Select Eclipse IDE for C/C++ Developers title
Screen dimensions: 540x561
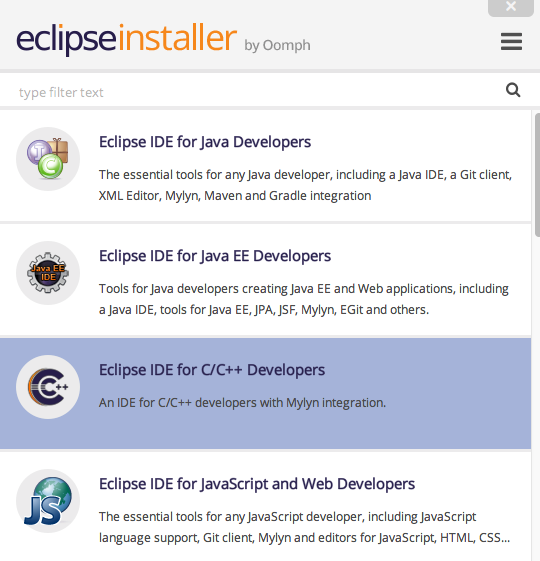point(212,370)
